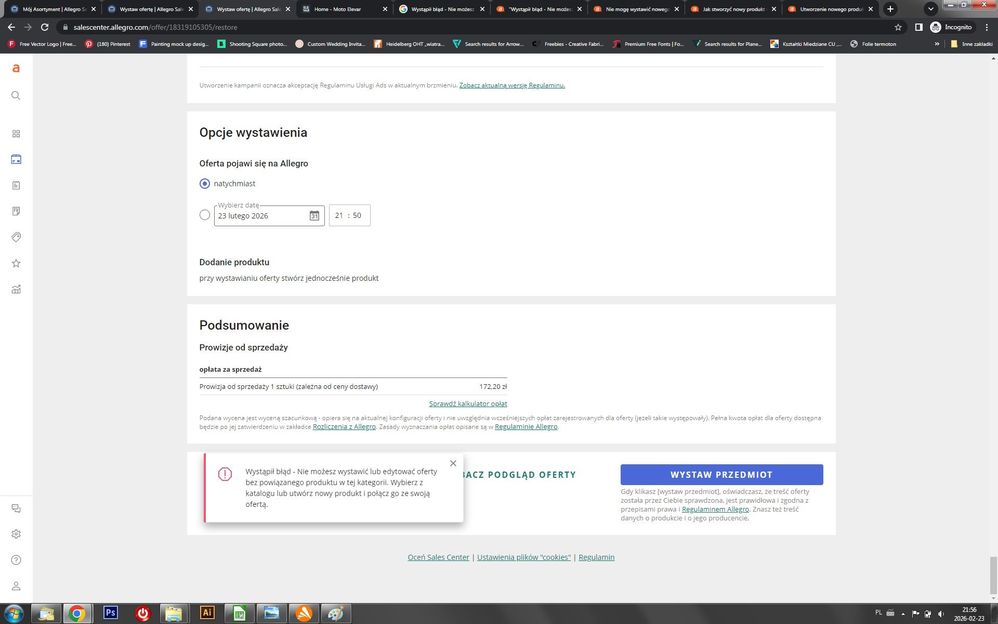Open Photoshop from the Windows taskbar
The image size is (998, 624).
pos(110,613)
